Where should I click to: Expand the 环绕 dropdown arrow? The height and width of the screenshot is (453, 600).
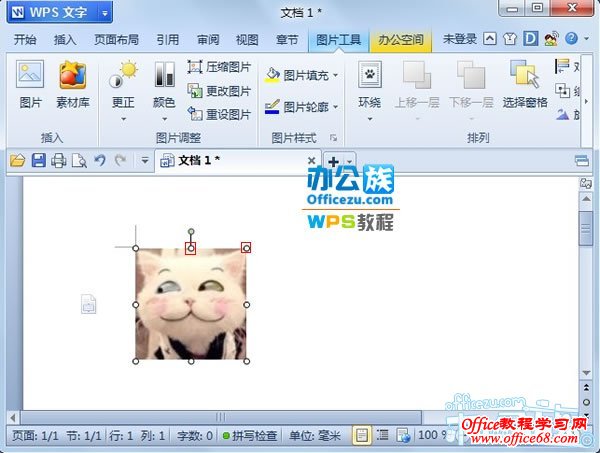pyautogui.click(x=370, y=119)
